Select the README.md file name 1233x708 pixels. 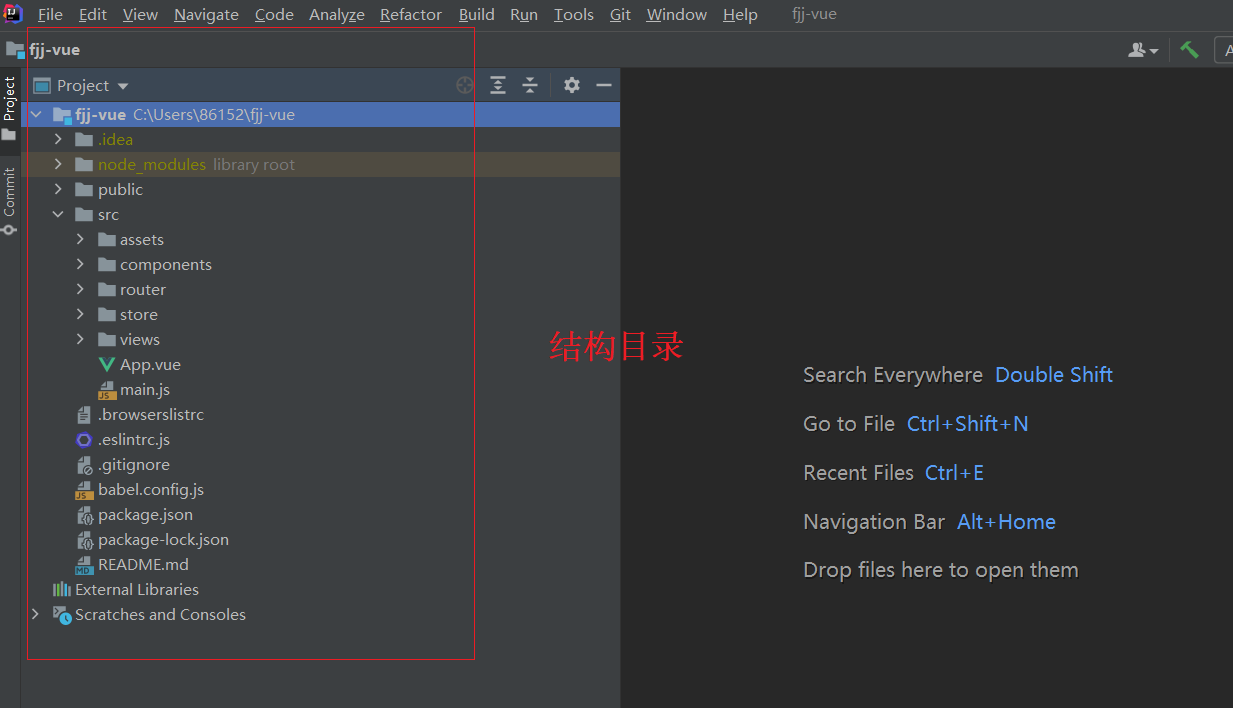pos(143,565)
